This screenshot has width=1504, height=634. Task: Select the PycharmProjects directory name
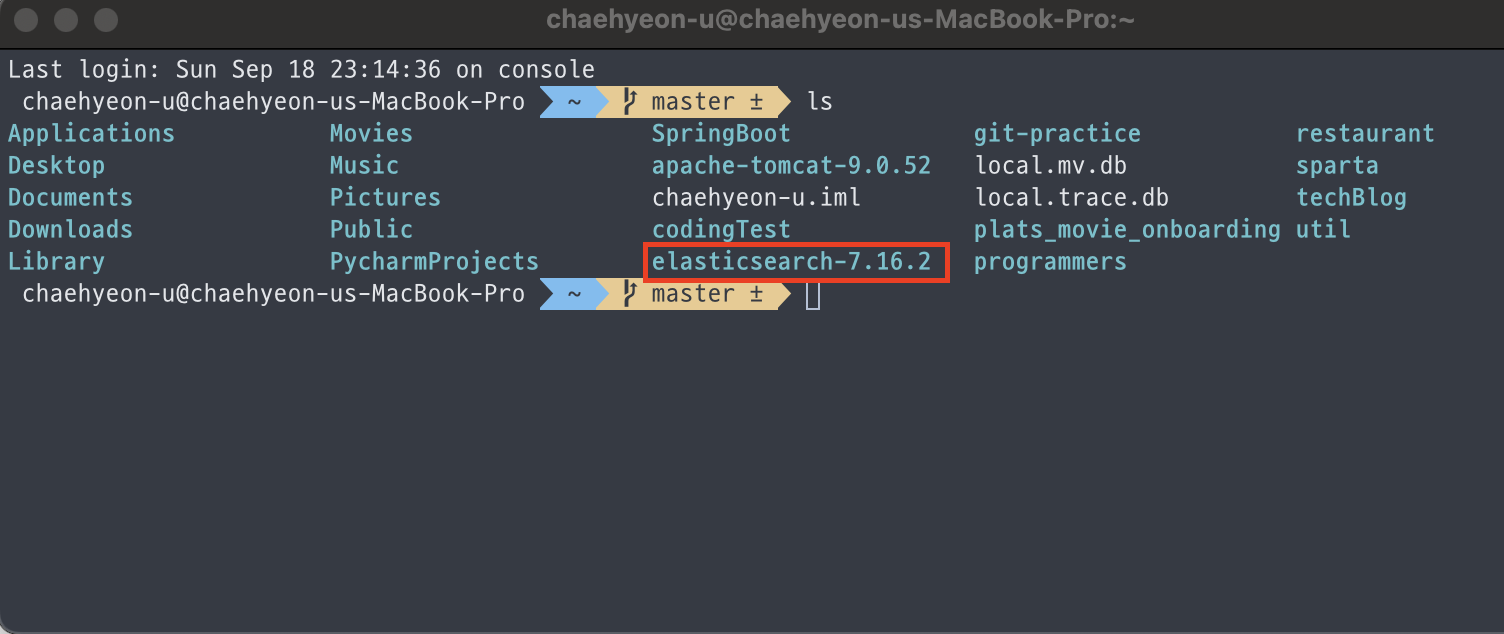click(x=434, y=262)
